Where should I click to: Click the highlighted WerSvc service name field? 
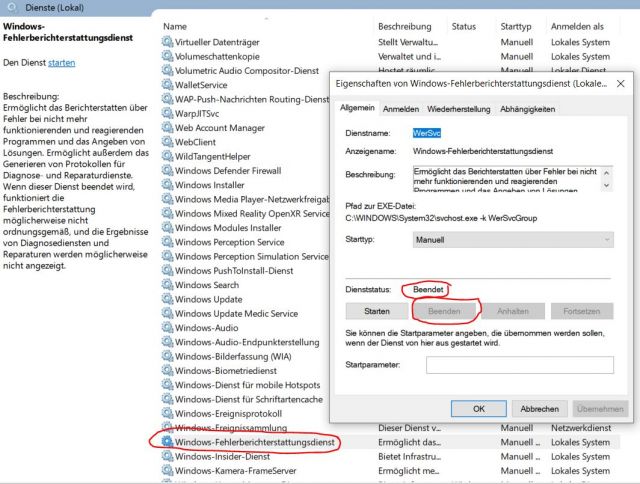[427, 133]
